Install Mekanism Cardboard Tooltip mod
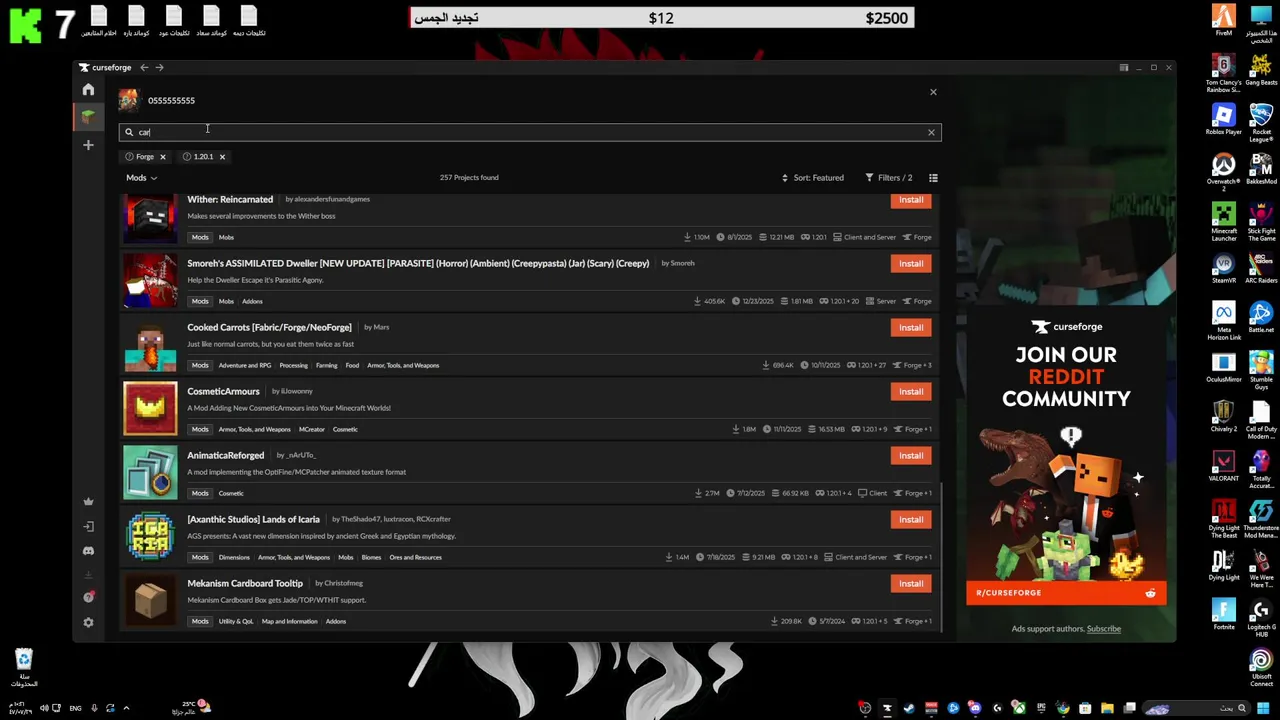 point(911,584)
